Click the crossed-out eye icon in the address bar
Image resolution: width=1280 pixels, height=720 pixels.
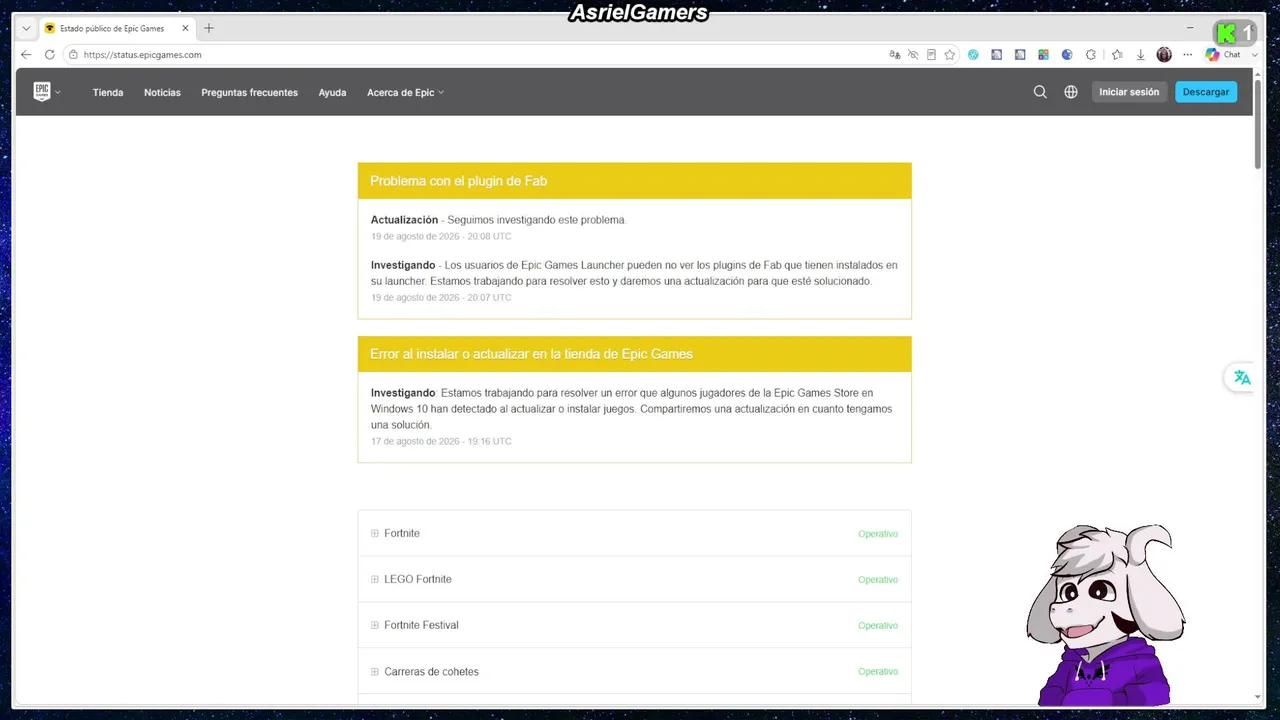[913, 55]
